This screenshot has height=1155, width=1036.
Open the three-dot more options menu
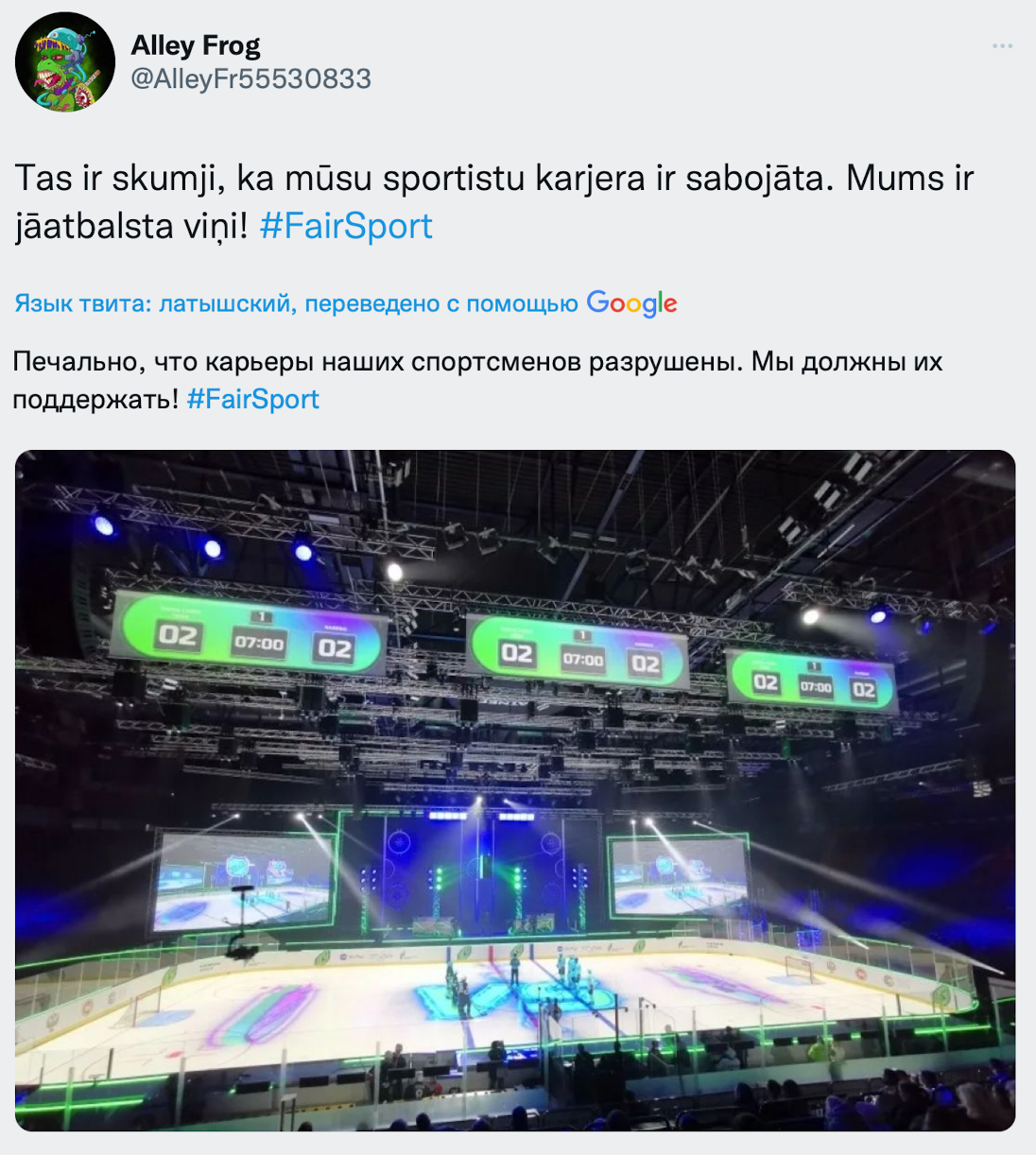(1002, 46)
